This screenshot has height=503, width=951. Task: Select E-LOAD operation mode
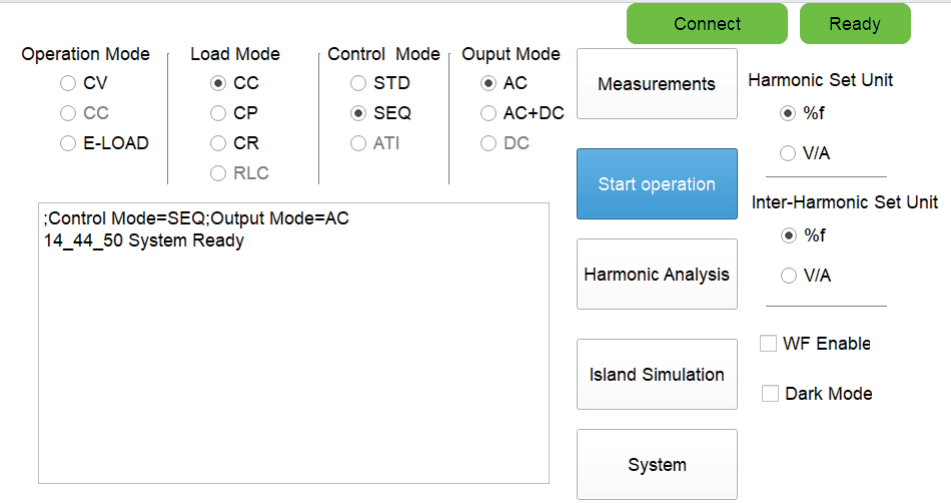(68, 144)
